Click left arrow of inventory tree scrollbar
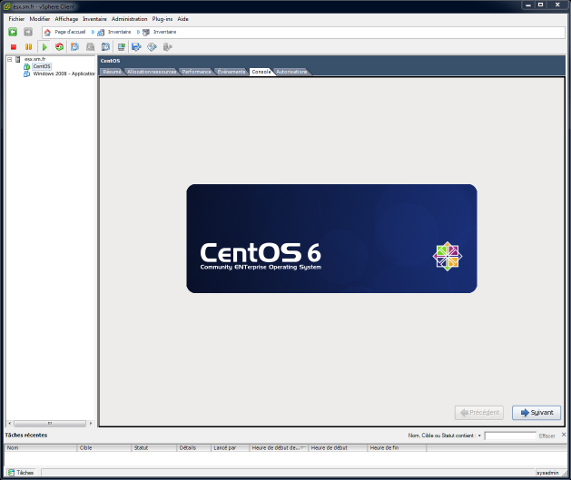Screen dimensions: 571x480 [x=9, y=424]
